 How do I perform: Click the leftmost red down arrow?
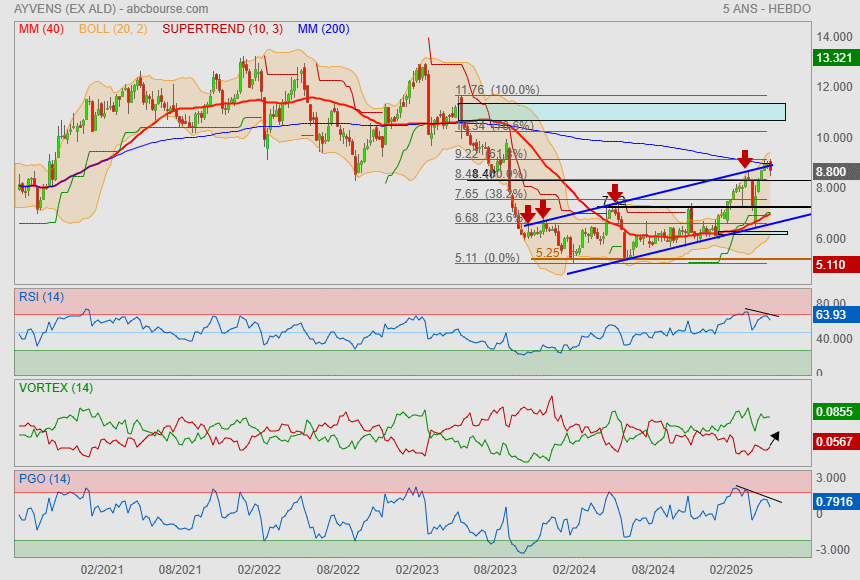527,212
